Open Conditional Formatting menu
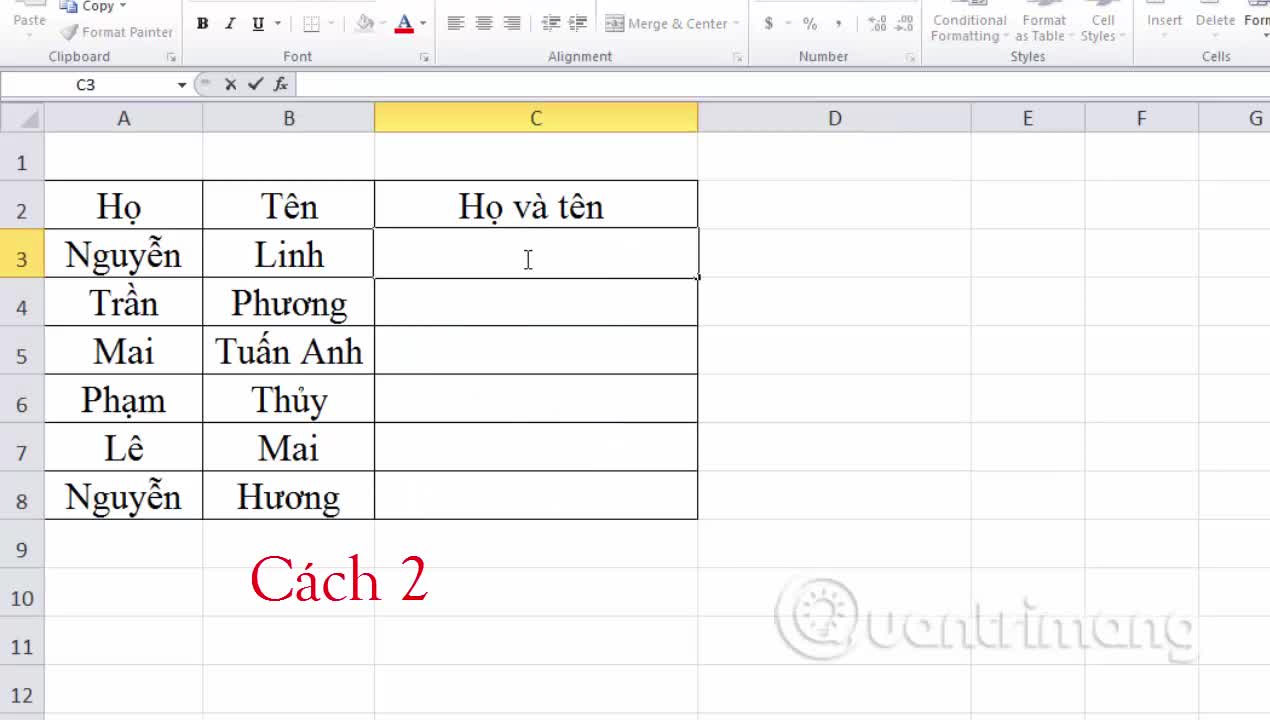1270x720 pixels. pyautogui.click(x=969, y=24)
